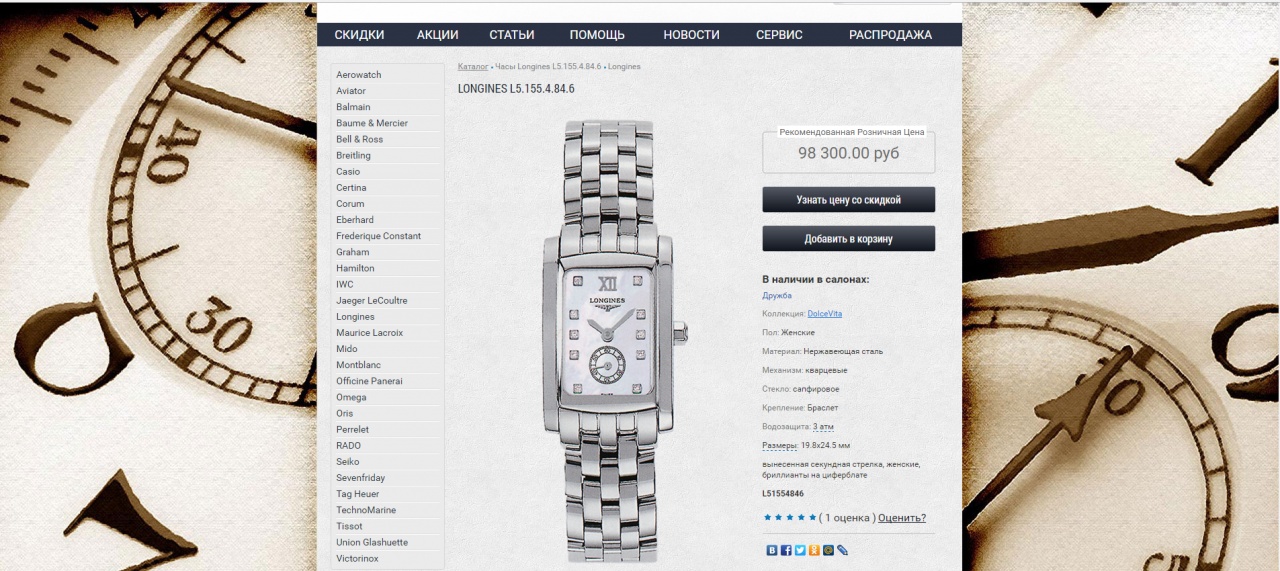The width and height of the screenshot is (1280, 571).
Task: Click Добавить в корзину button
Action: pos(848,239)
